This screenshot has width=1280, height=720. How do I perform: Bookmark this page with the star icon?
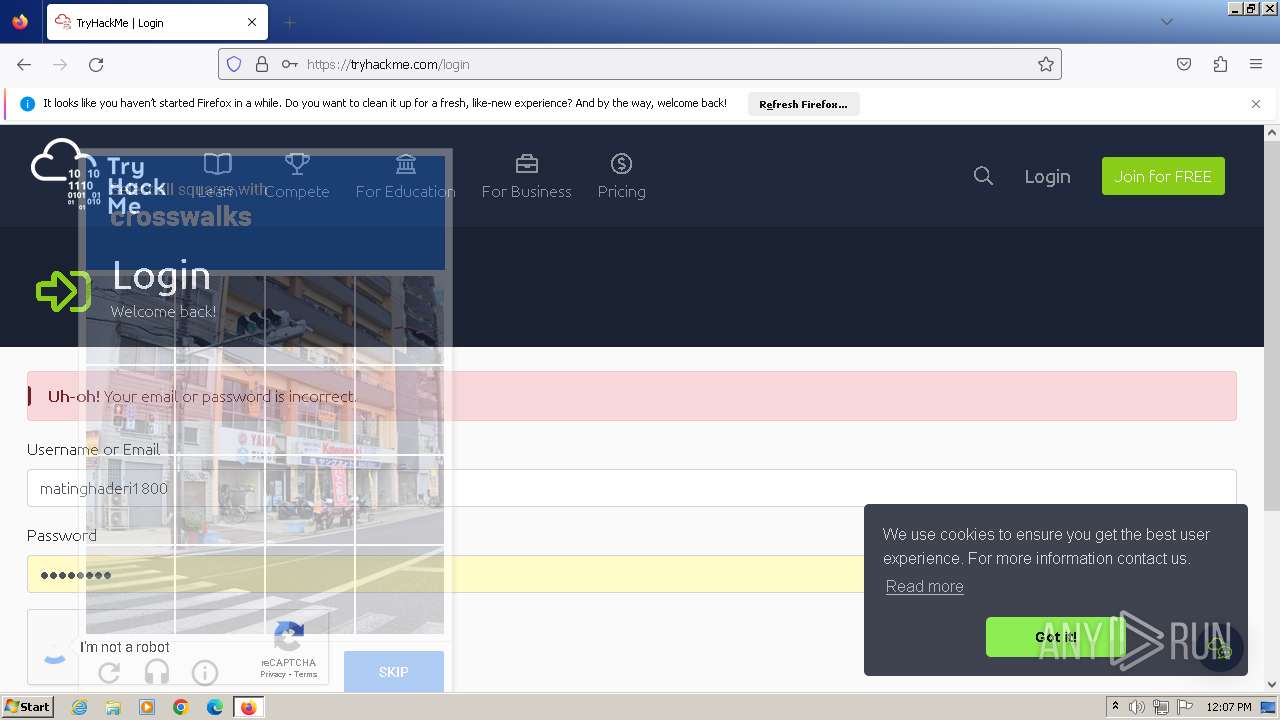(x=1046, y=64)
